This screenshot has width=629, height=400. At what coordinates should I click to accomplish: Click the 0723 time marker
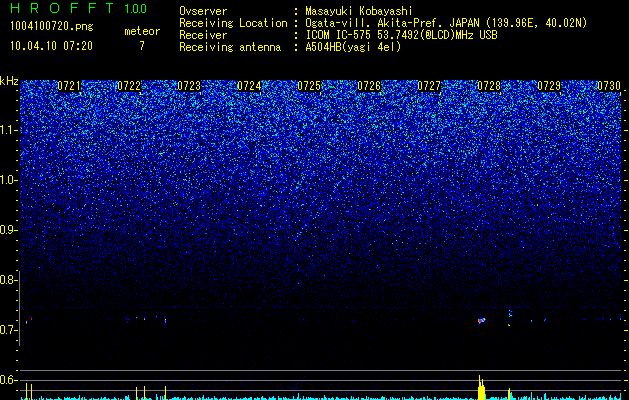coord(189,86)
